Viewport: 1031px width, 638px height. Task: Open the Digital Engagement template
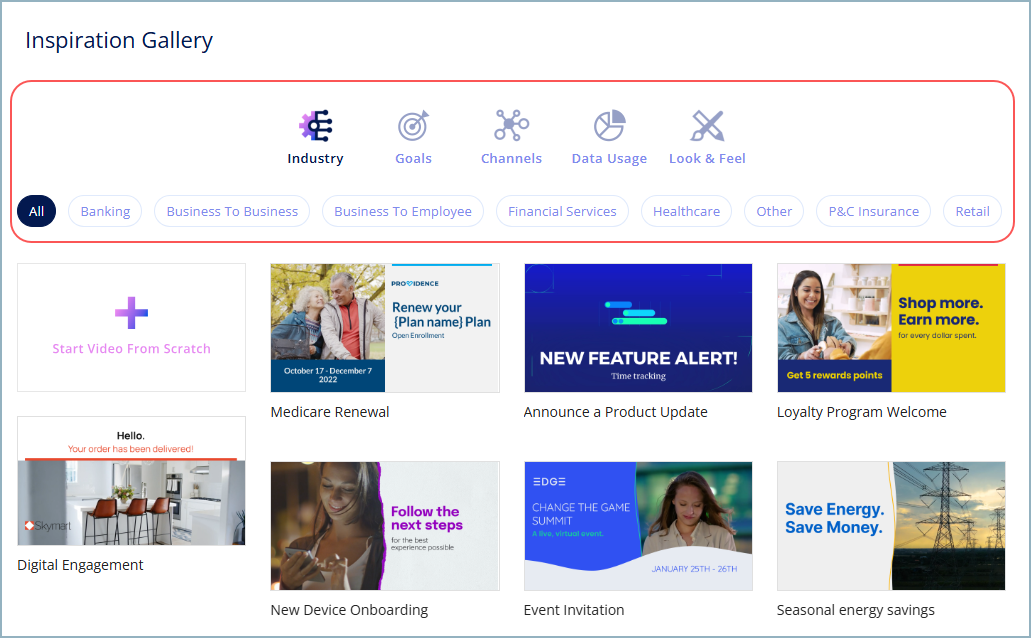tap(131, 480)
